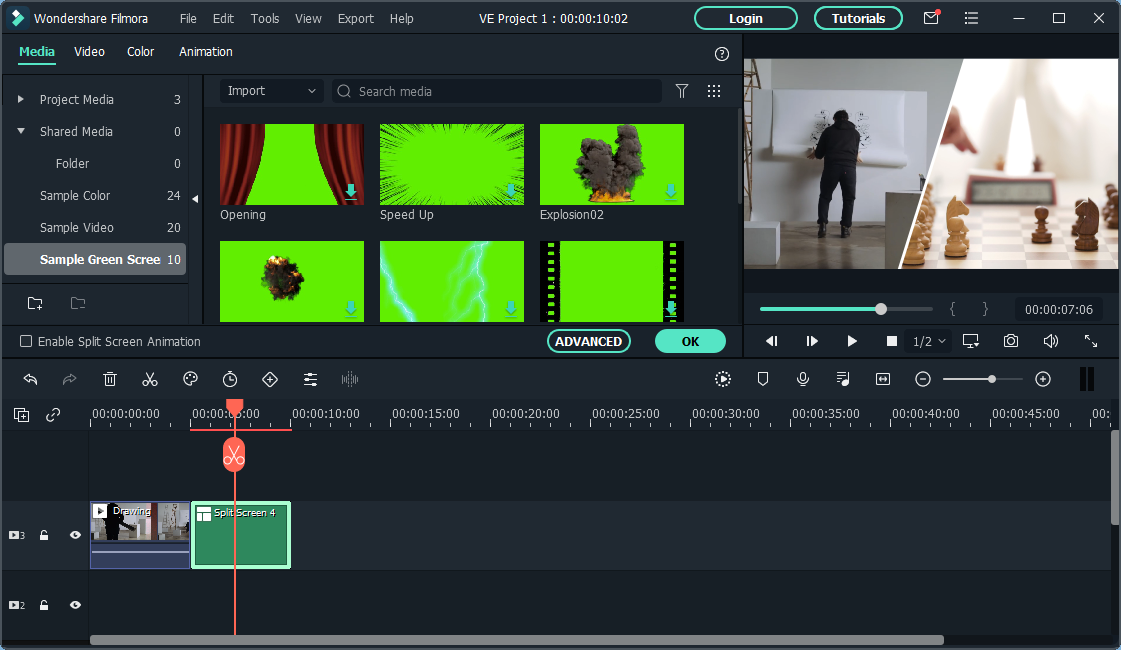The height and width of the screenshot is (650, 1121).
Task: Open the Tools menu
Action: 265,19
